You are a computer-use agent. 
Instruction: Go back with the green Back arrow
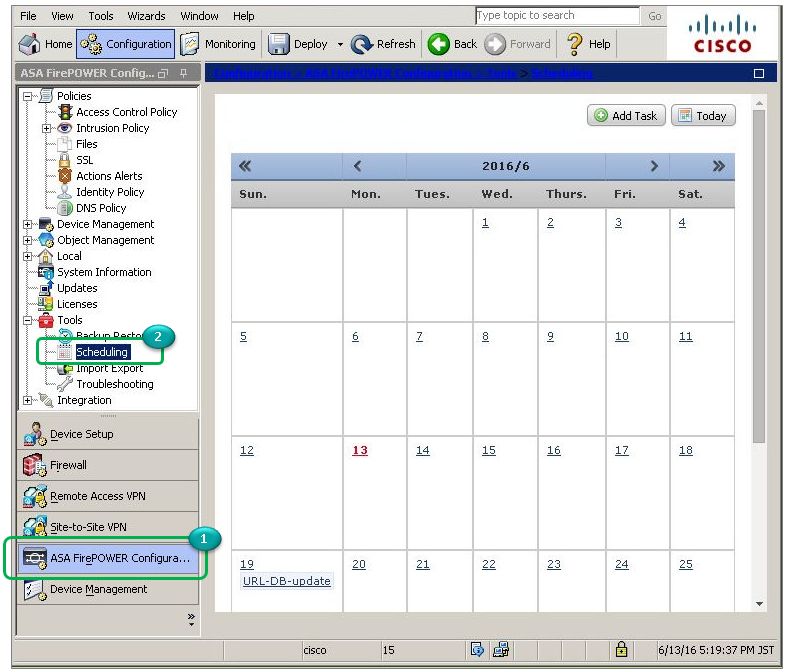click(439, 44)
